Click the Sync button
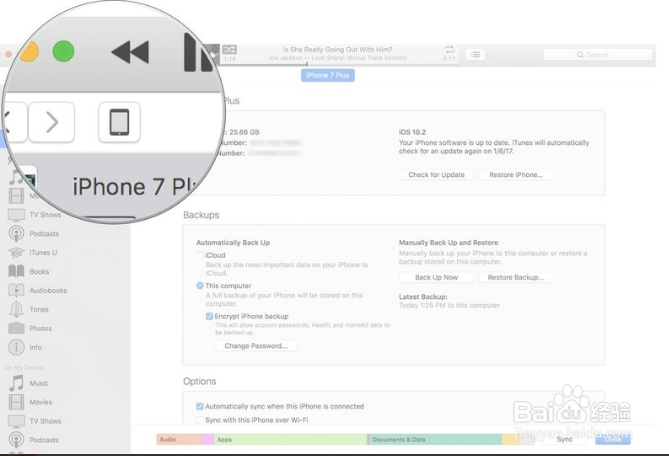Viewport: 669px width, 456px height. click(x=564, y=439)
